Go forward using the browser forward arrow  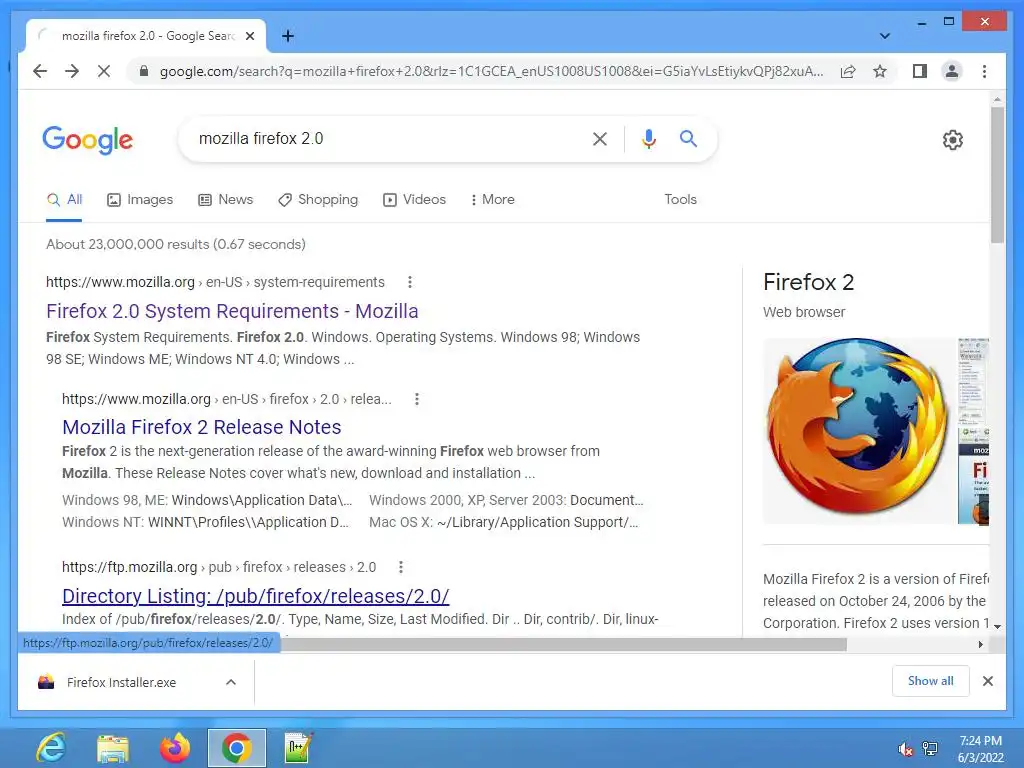[72, 71]
